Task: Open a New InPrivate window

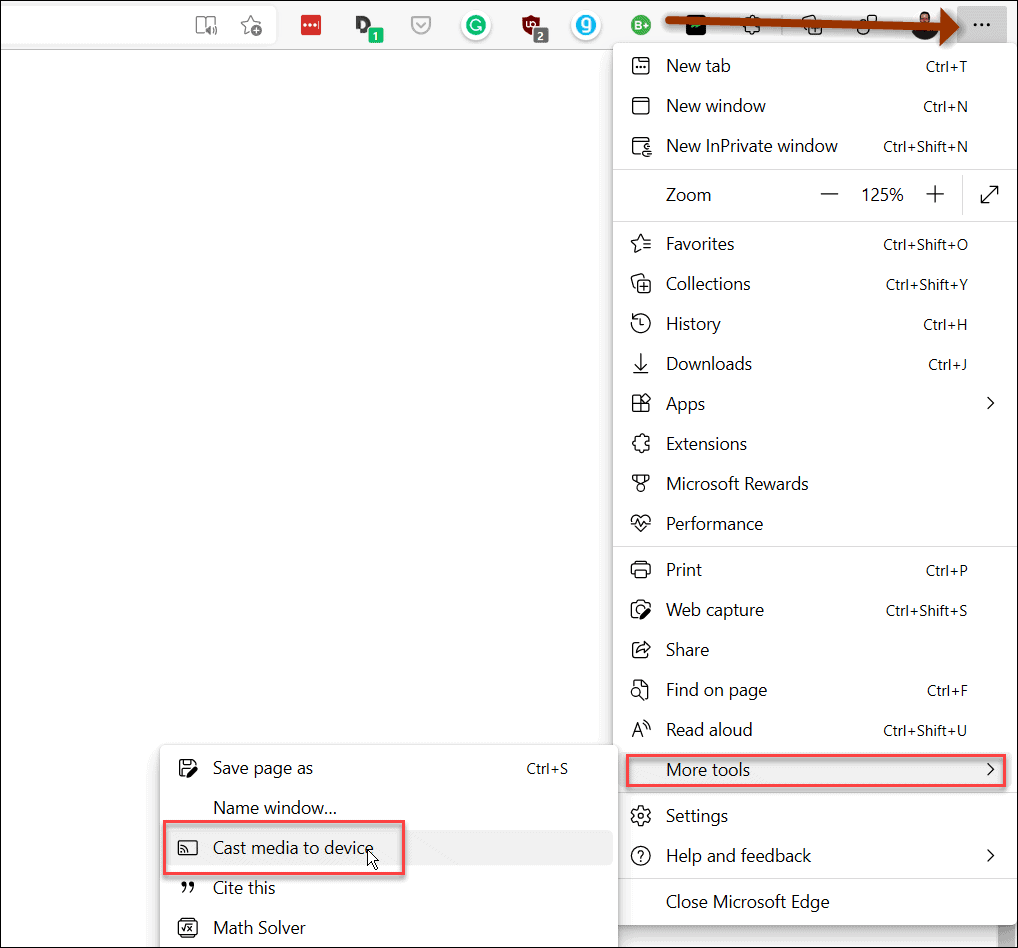Action: click(x=750, y=146)
